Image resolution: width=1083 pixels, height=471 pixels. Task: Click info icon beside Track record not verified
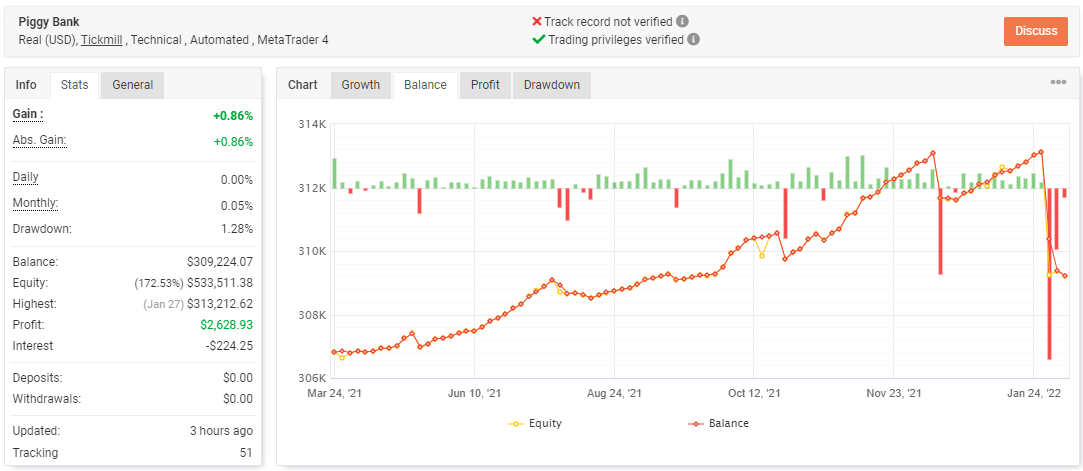682,21
